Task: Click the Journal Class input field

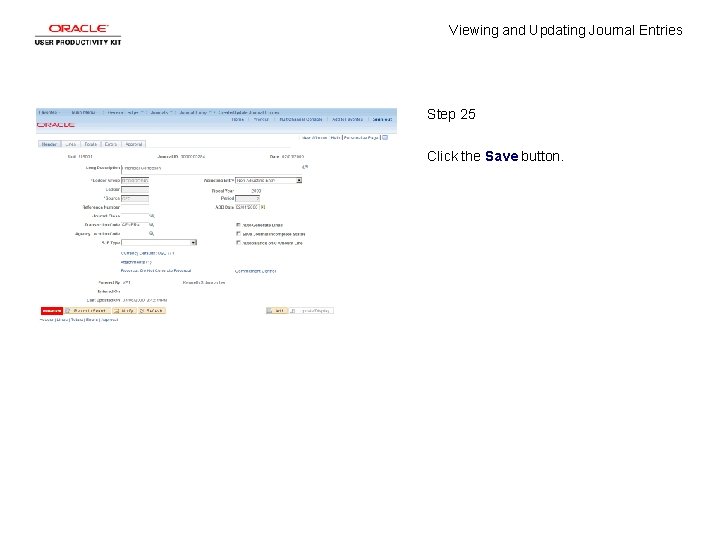Action: pyautogui.click(x=135, y=216)
